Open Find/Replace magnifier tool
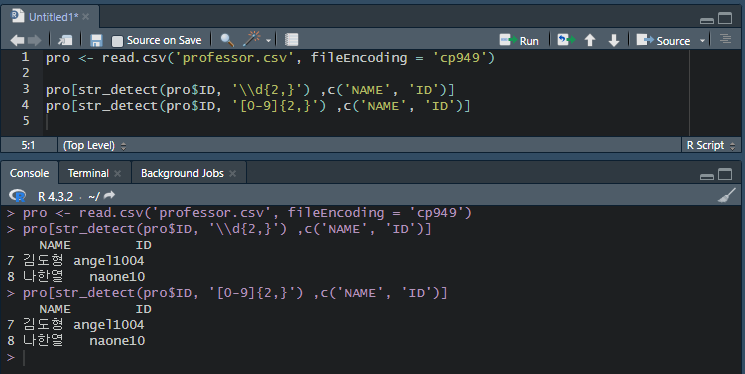The width and height of the screenshot is (745, 374). [227, 40]
